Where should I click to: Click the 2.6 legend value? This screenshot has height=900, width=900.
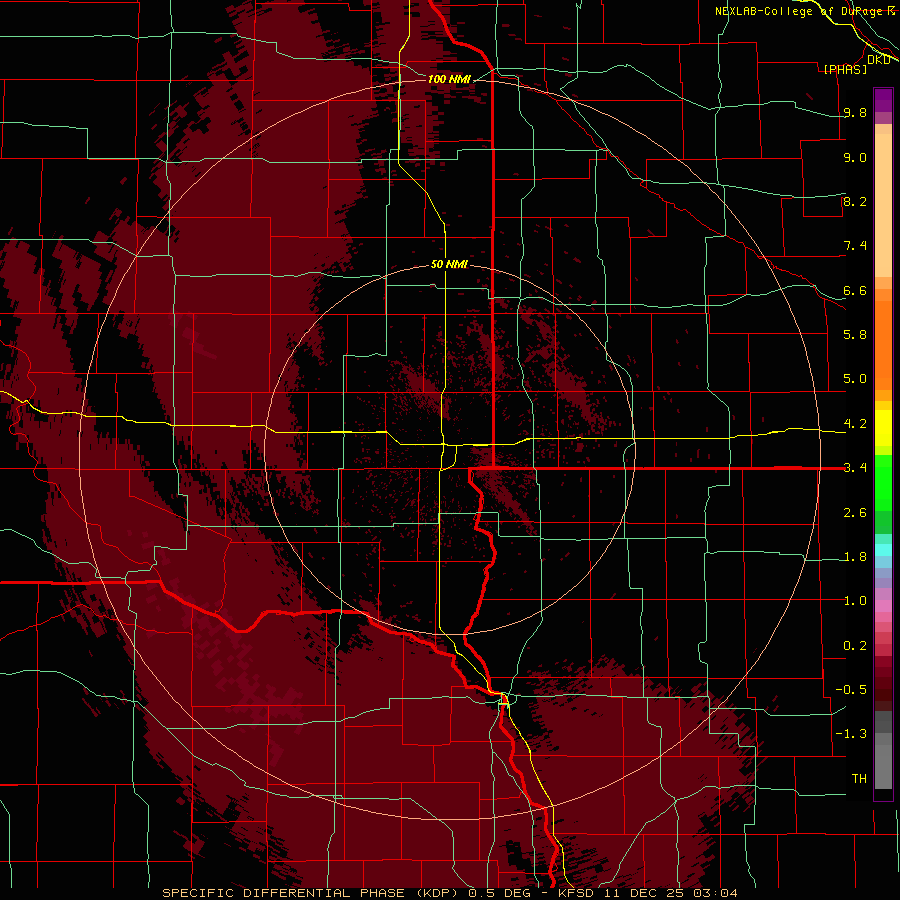[855, 513]
